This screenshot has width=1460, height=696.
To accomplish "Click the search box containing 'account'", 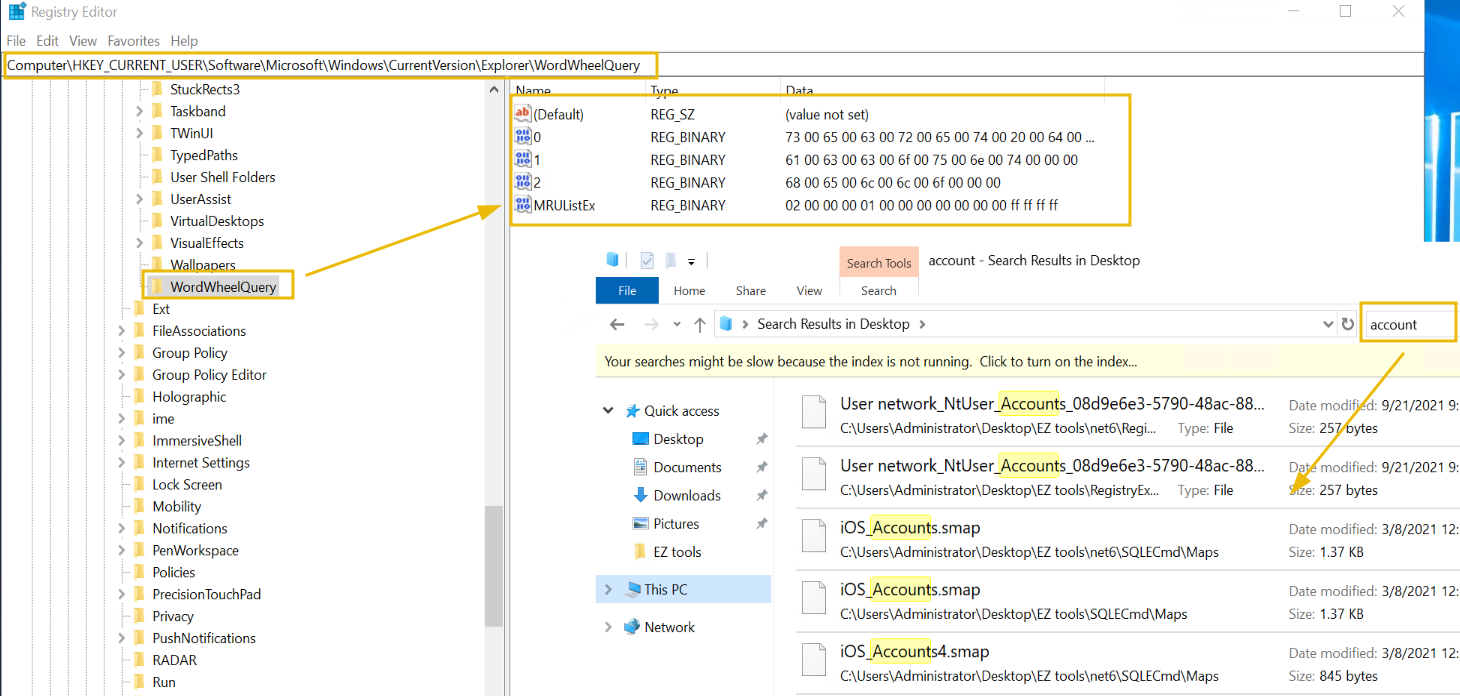I will click(x=1407, y=324).
